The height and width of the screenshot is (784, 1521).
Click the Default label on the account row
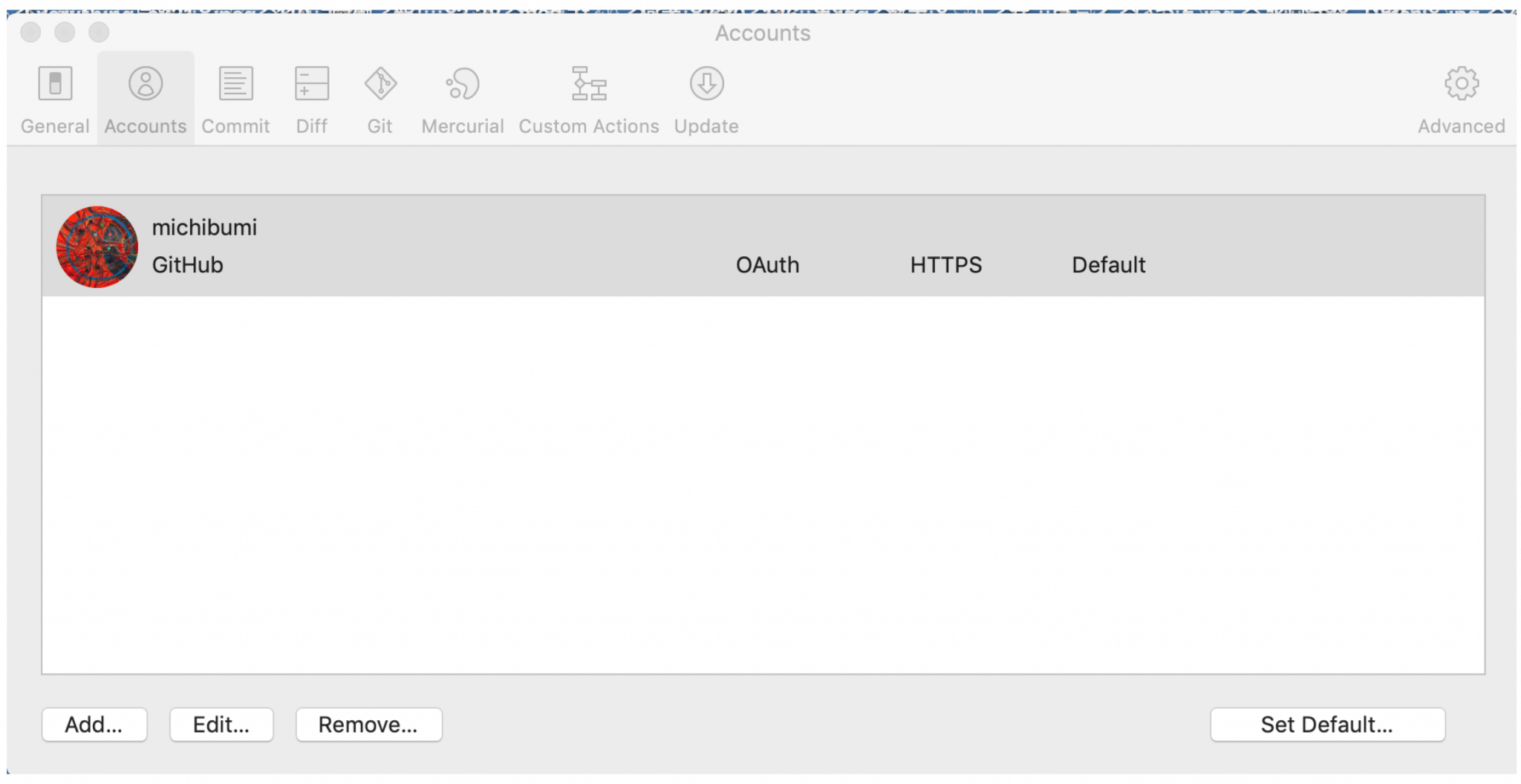1108,265
